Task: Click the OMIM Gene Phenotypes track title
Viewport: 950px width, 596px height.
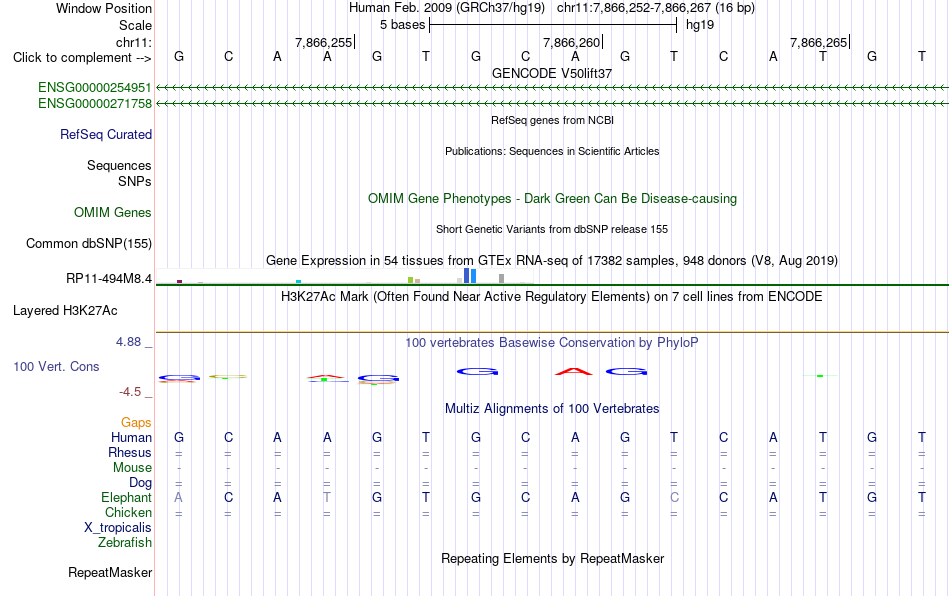Action: (552, 199)
